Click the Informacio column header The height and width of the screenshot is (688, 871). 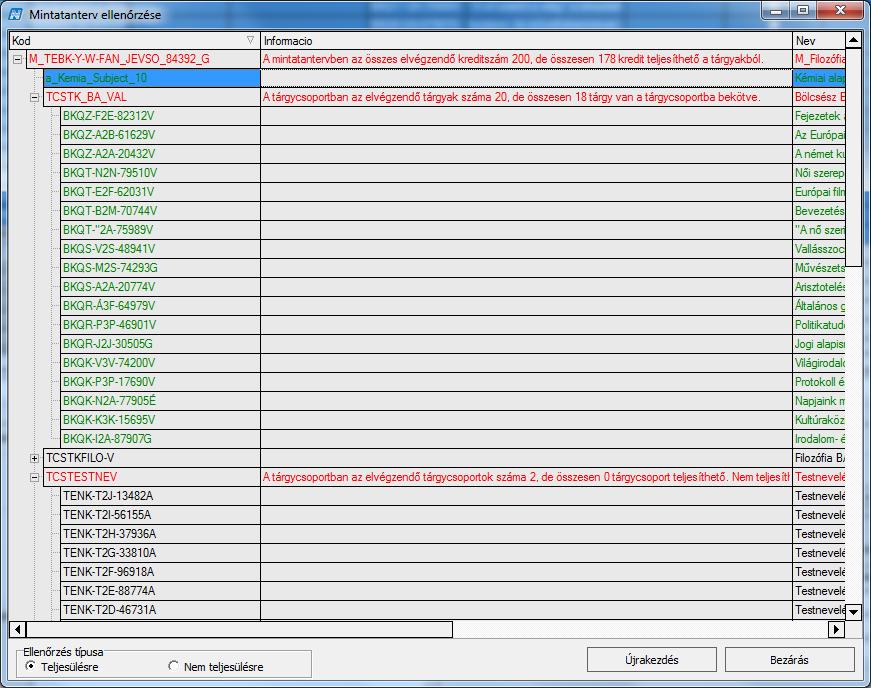click(526, 41)
